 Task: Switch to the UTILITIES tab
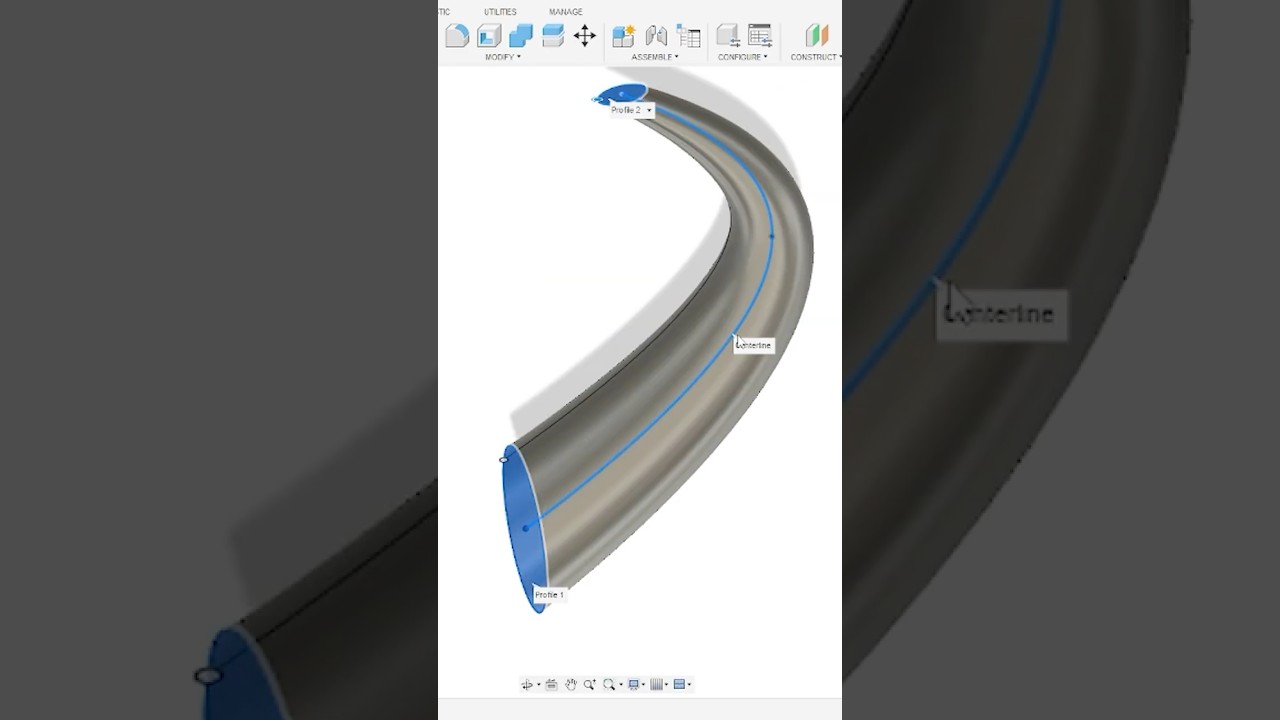(x=500, y=12)
